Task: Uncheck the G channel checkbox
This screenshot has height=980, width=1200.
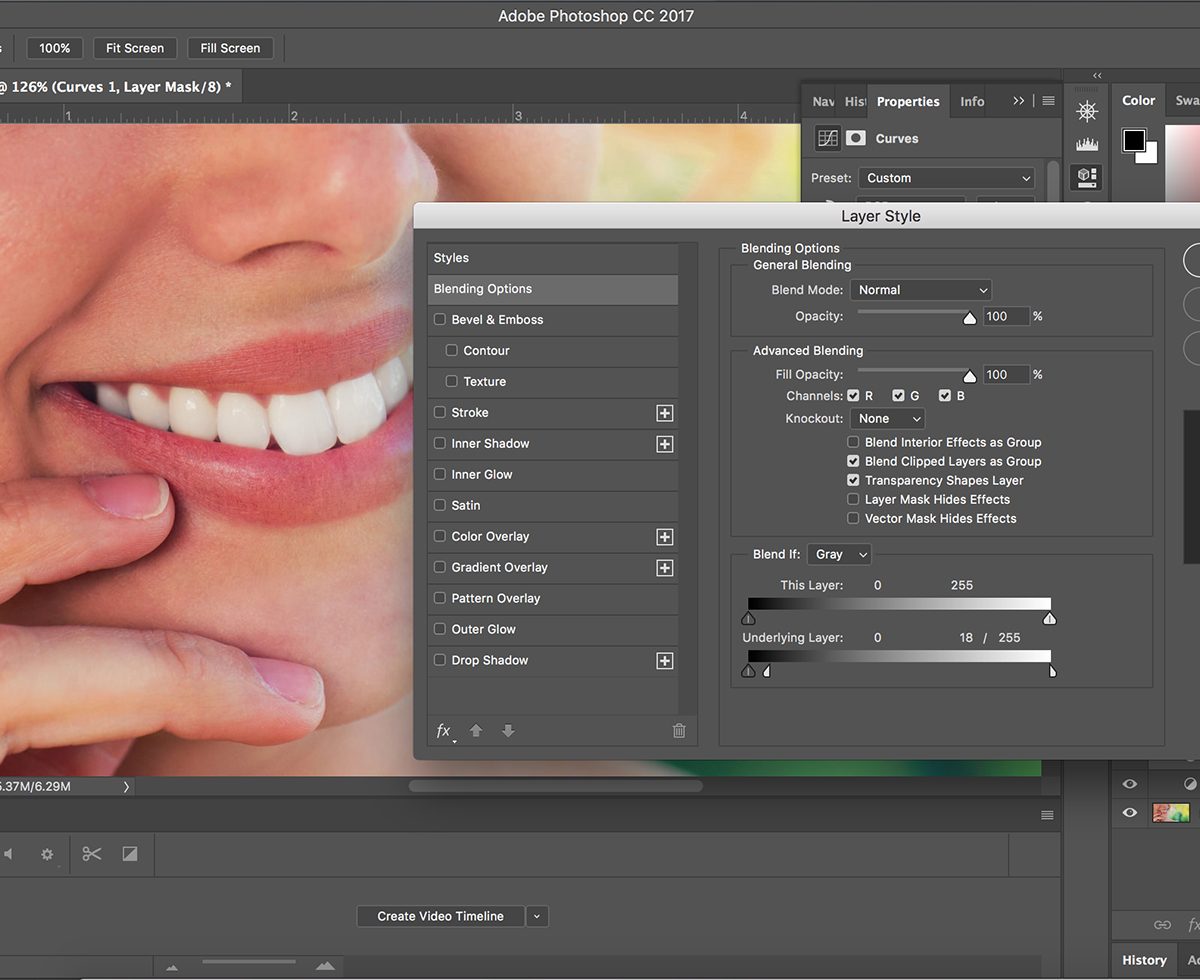Action: coord(898,396)
